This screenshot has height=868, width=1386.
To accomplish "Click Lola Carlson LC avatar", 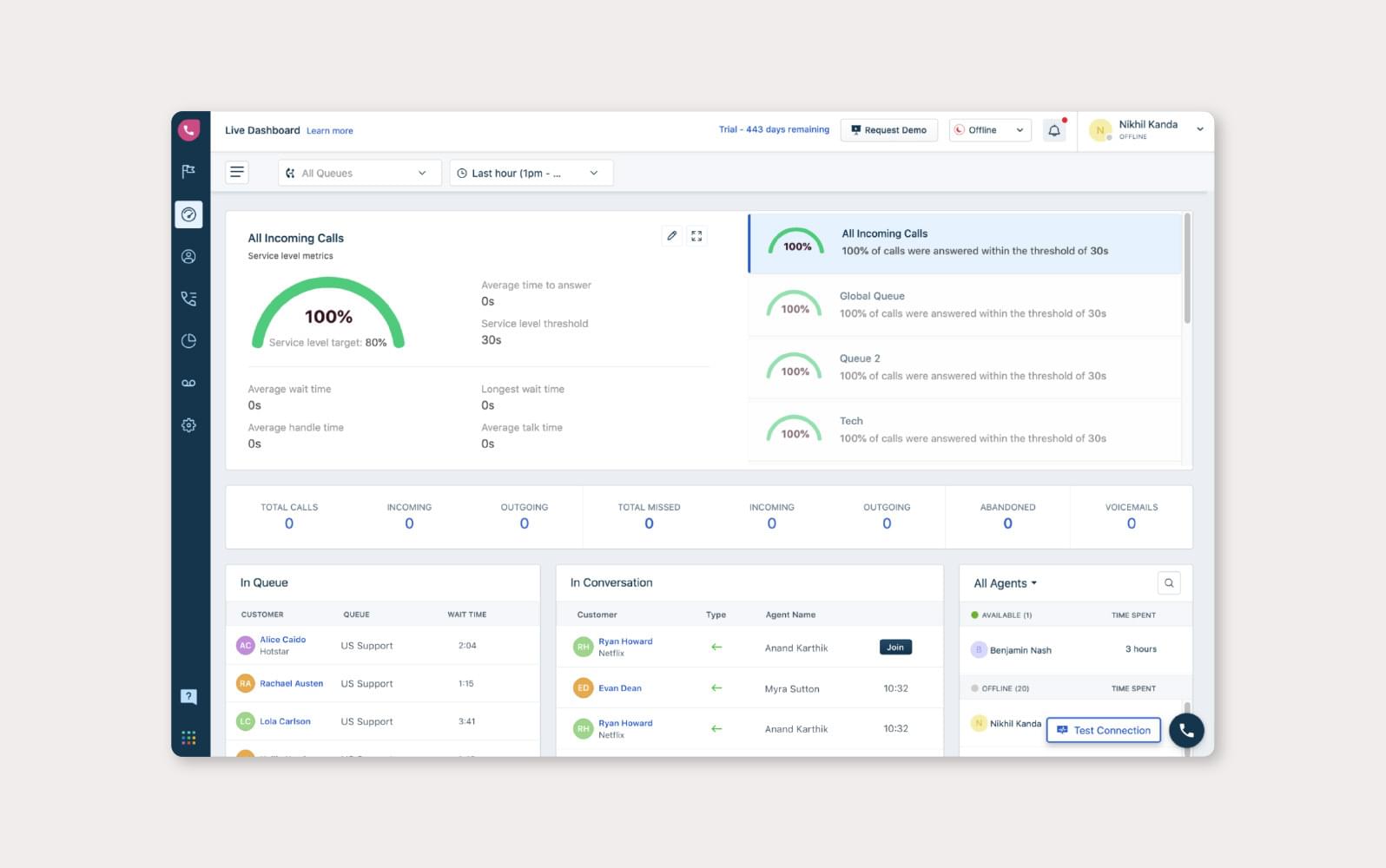I will pyautogui.click(x=246, y=721).
